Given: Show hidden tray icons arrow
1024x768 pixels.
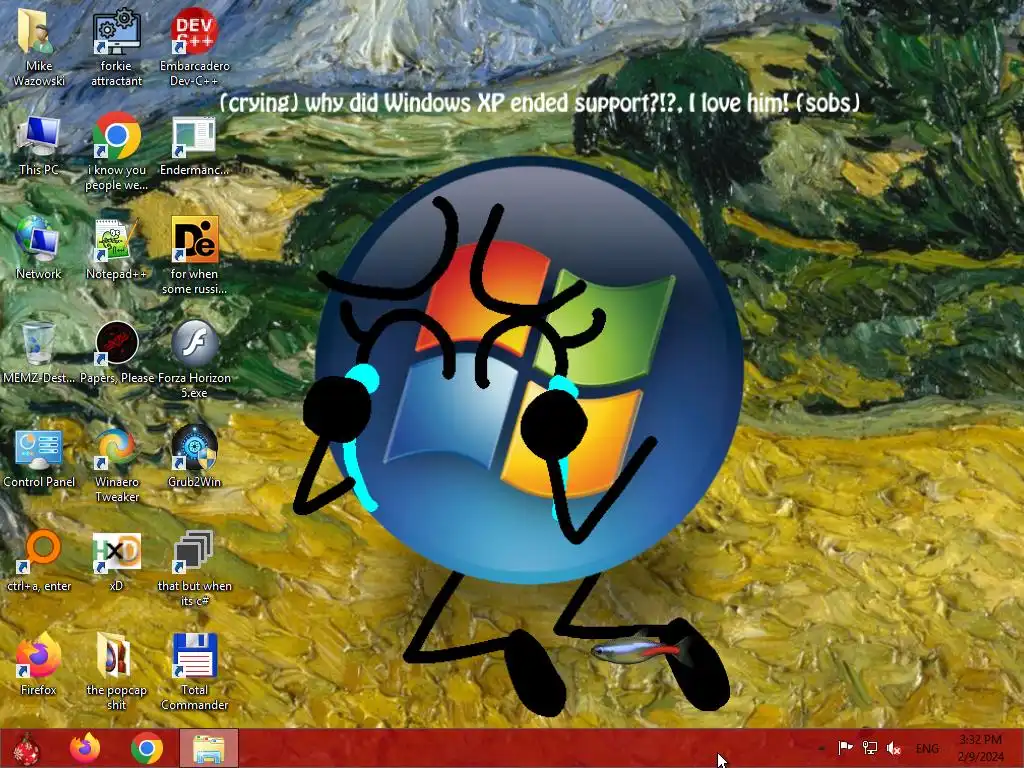Looking at the screenshot, I should 821,748.
